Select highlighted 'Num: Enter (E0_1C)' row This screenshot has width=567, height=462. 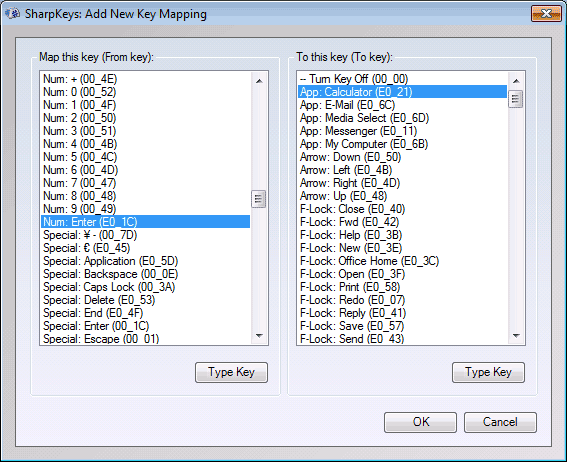[146, 222]
